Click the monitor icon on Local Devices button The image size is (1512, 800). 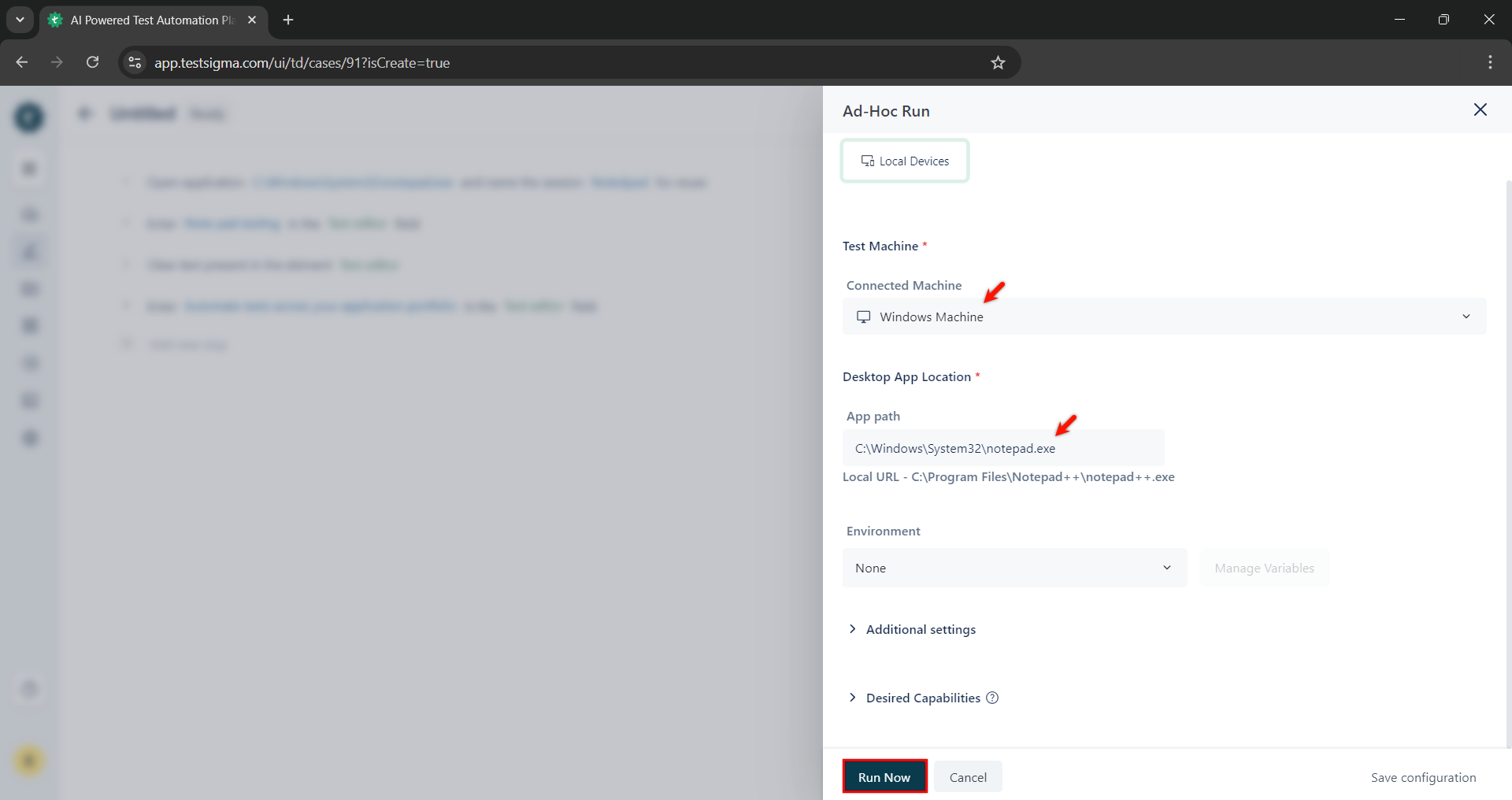[x=867, y=161]
